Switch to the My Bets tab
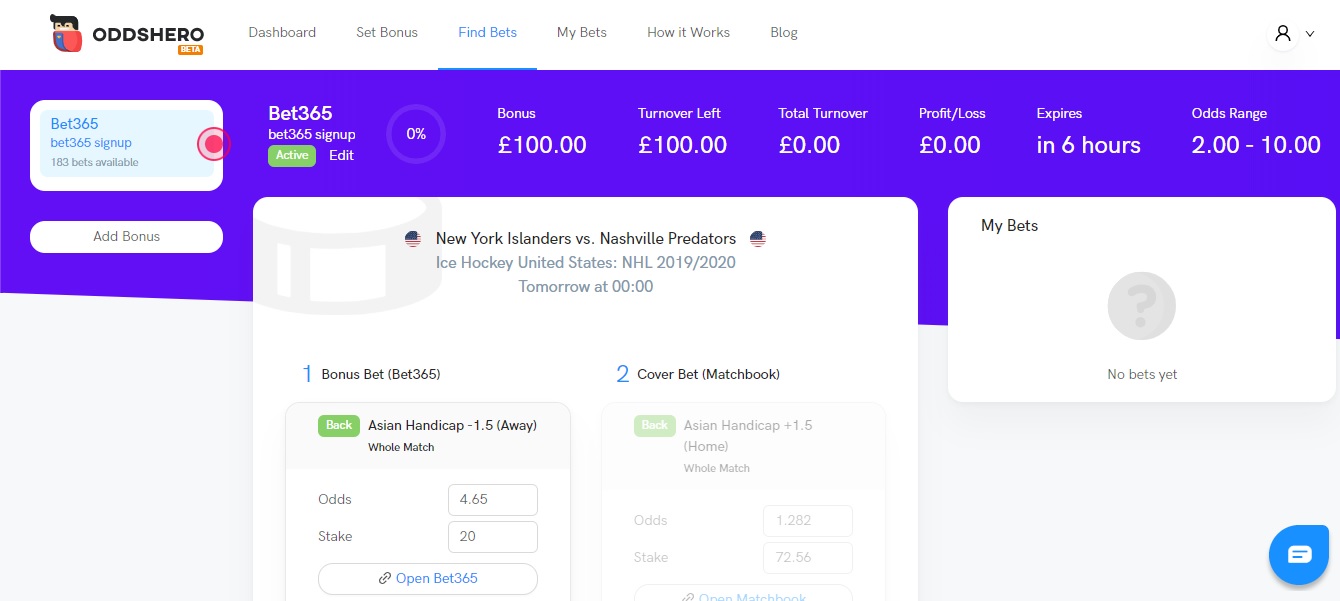The width and height of the screenshot is (1340, 601). pos(582,32)
